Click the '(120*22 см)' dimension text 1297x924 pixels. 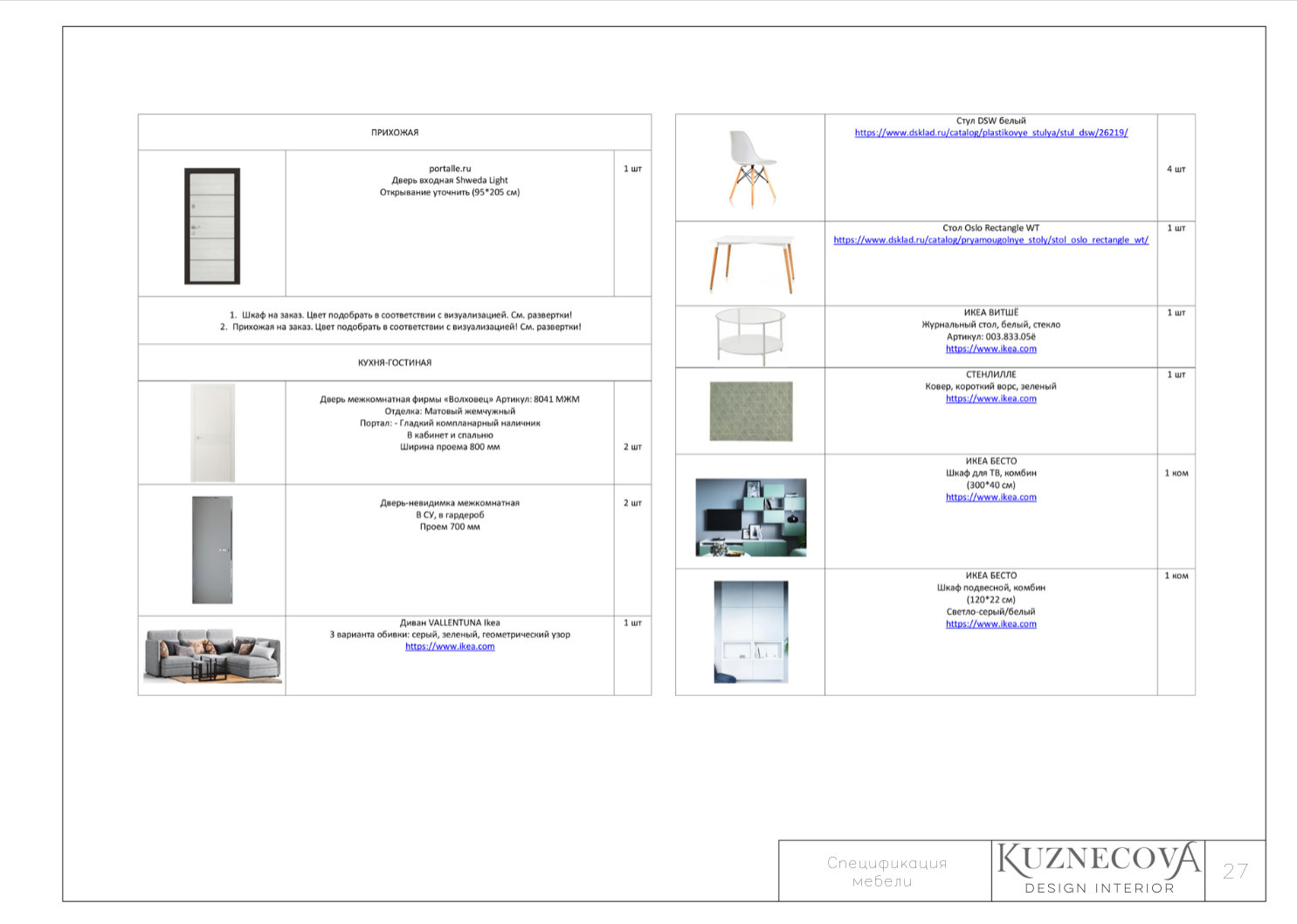(x=991, y=600)
